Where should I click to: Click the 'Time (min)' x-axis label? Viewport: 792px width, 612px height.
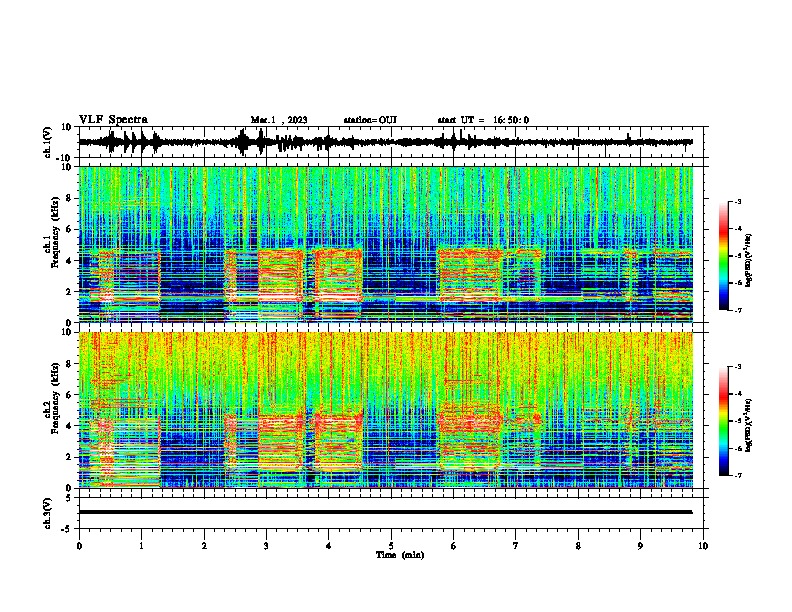[x=400, y=555]
